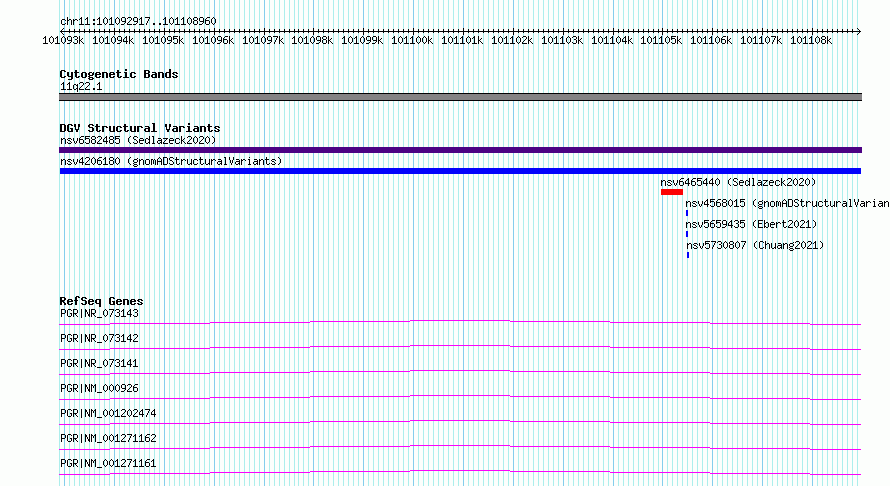The image size is (890, 486).
Task: Open transcript PGR|NM_001202474 label
Action: pyautogui.click(x=108, y=413)
